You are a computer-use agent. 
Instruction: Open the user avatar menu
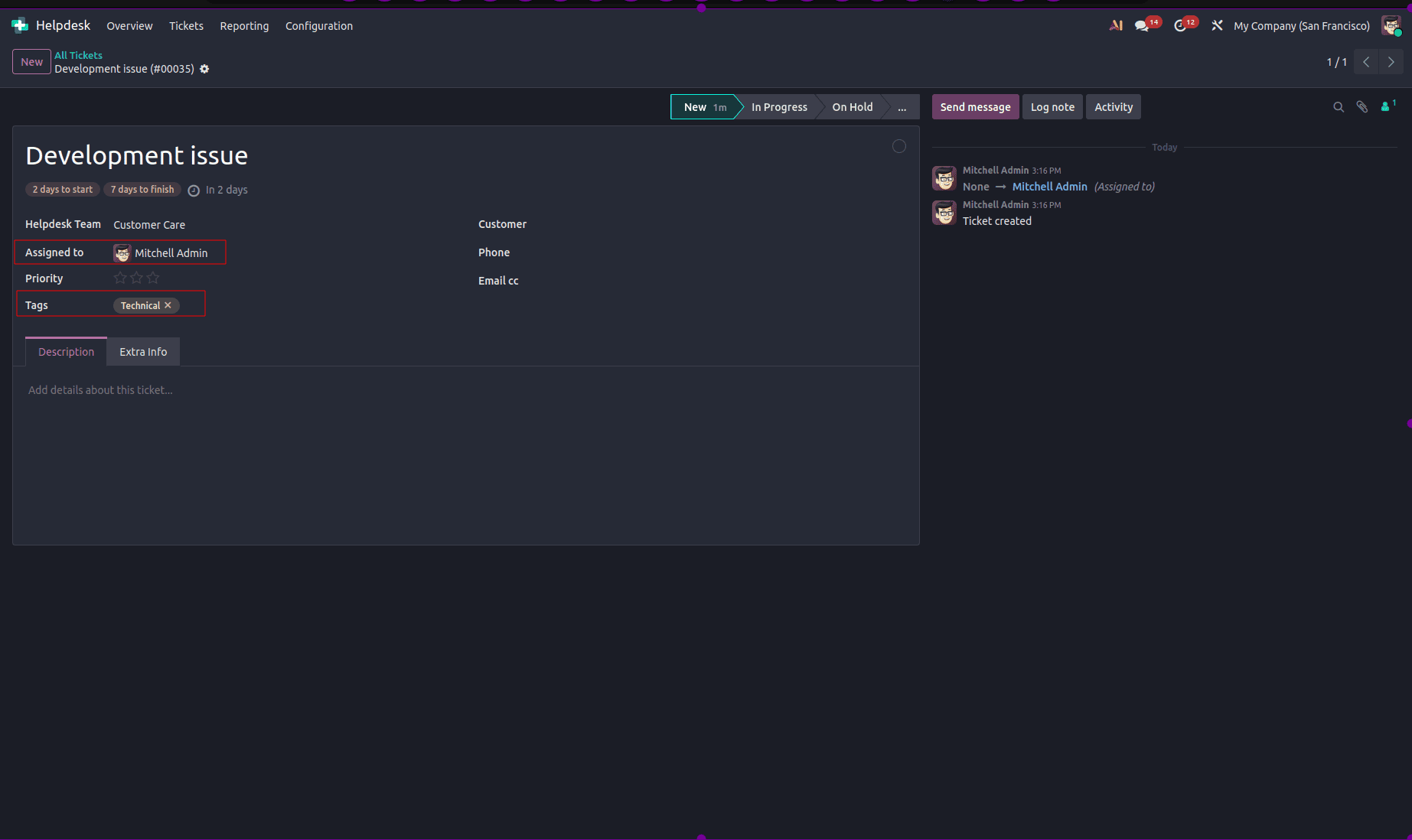coord(1391,25)
